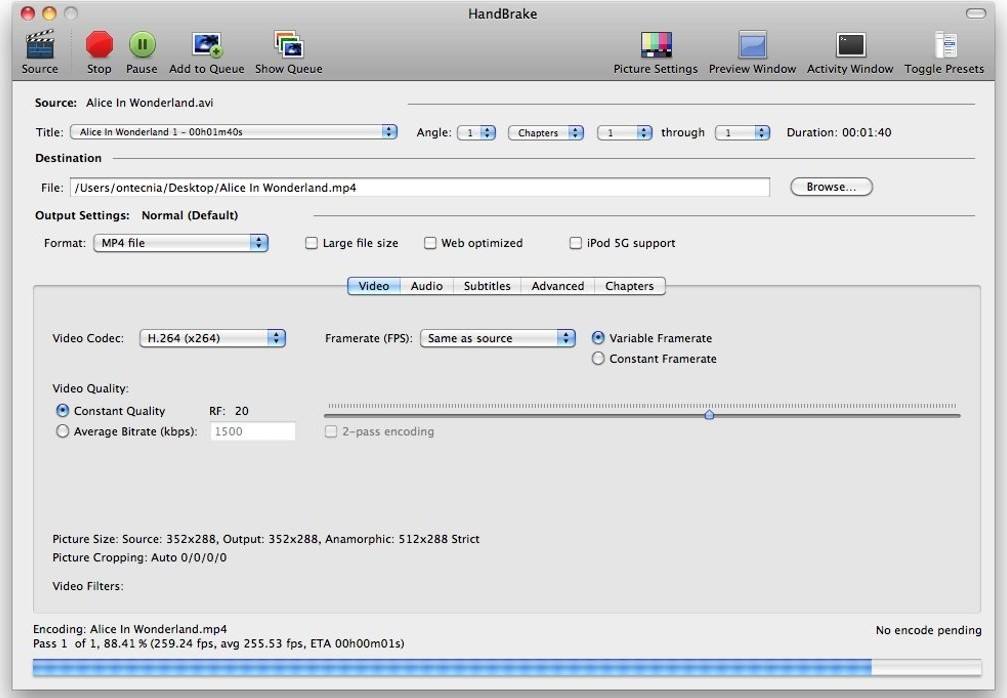
Task: Click the Pass 1 of 1 progress text
Action: [218, 643]
